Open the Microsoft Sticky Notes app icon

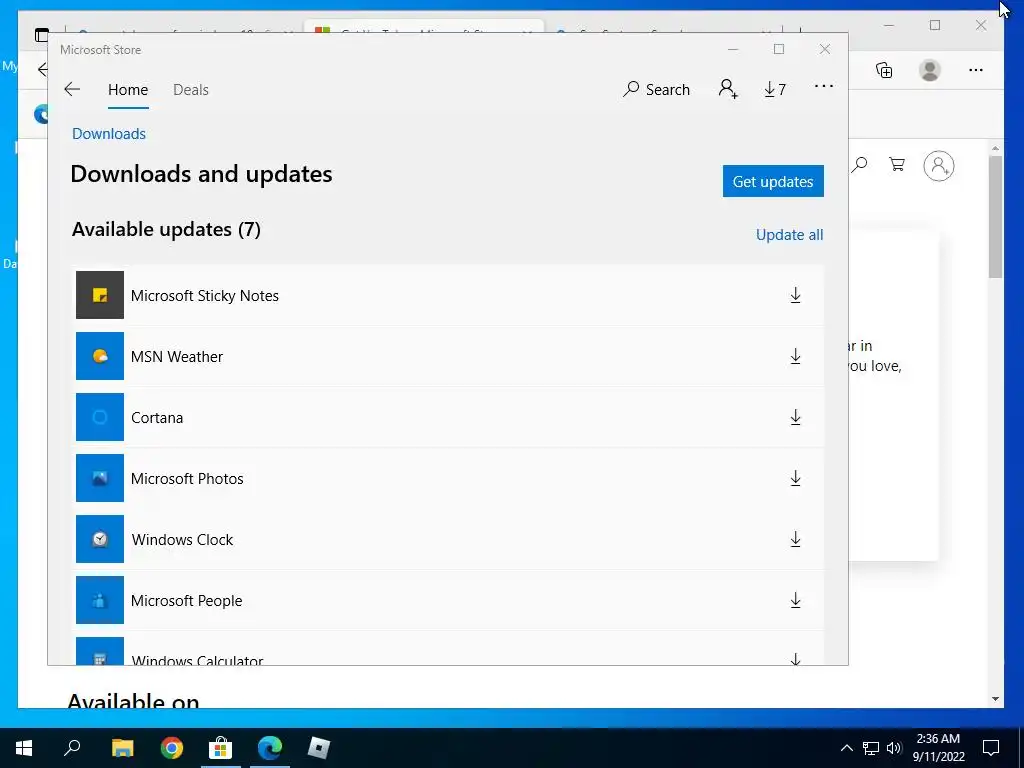[x=100, y=295]
